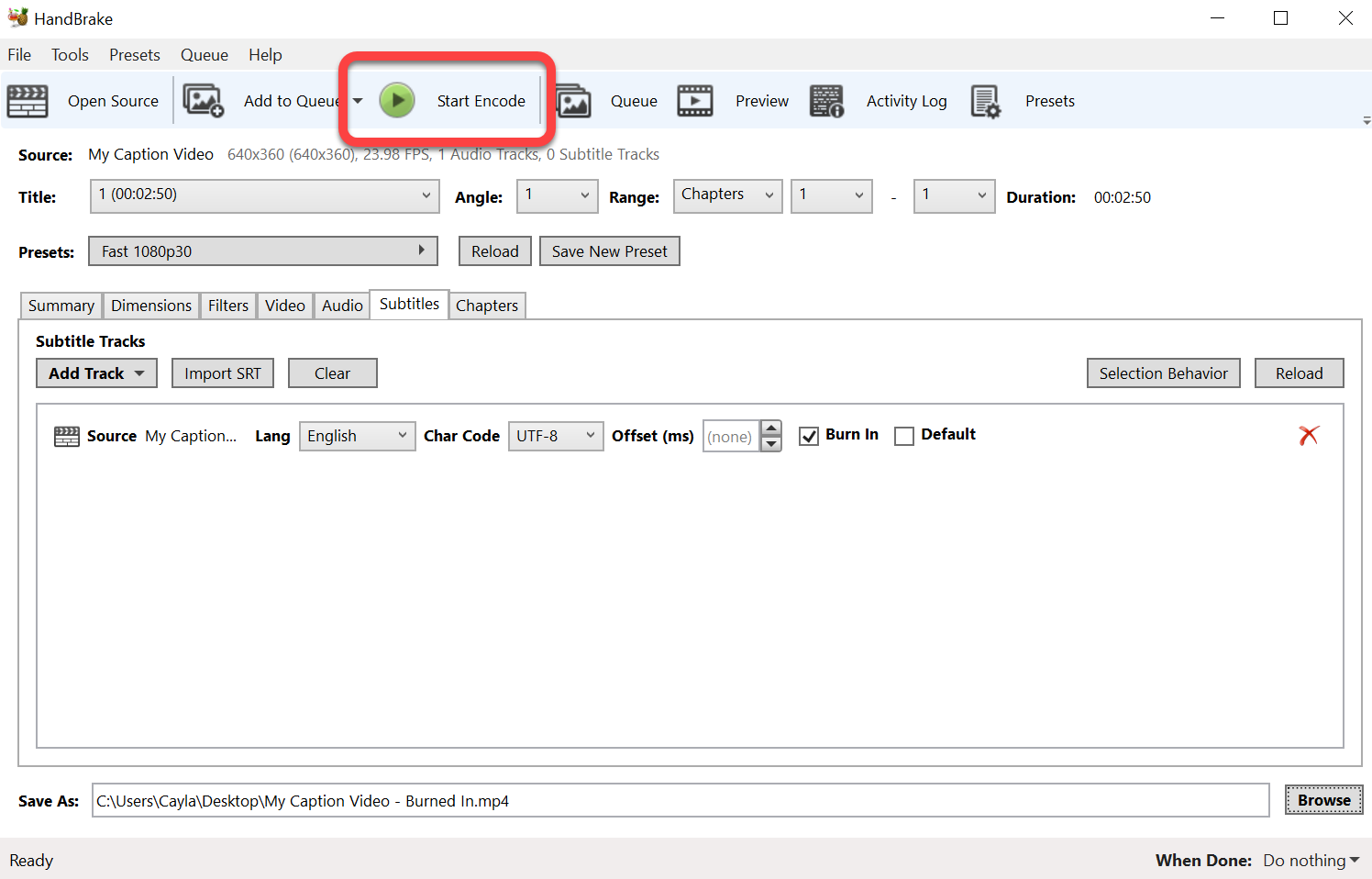1372x879 pixels.
Task: Open the Title dropdown
Action: pyautogui.click(x=264, y=196)
